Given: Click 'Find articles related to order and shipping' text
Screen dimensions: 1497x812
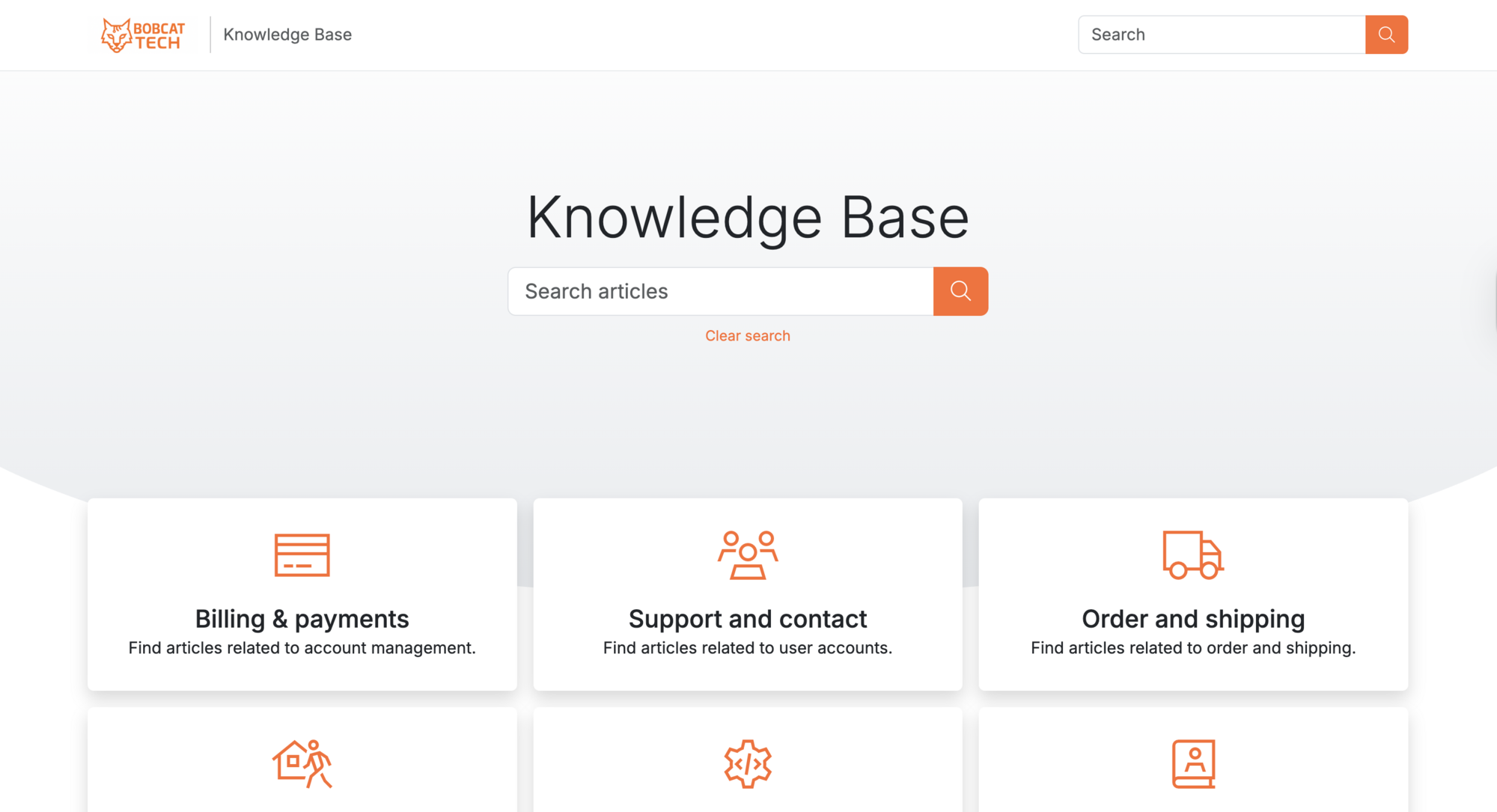Looking at the screenshot, I should (x=1193, y=648).
